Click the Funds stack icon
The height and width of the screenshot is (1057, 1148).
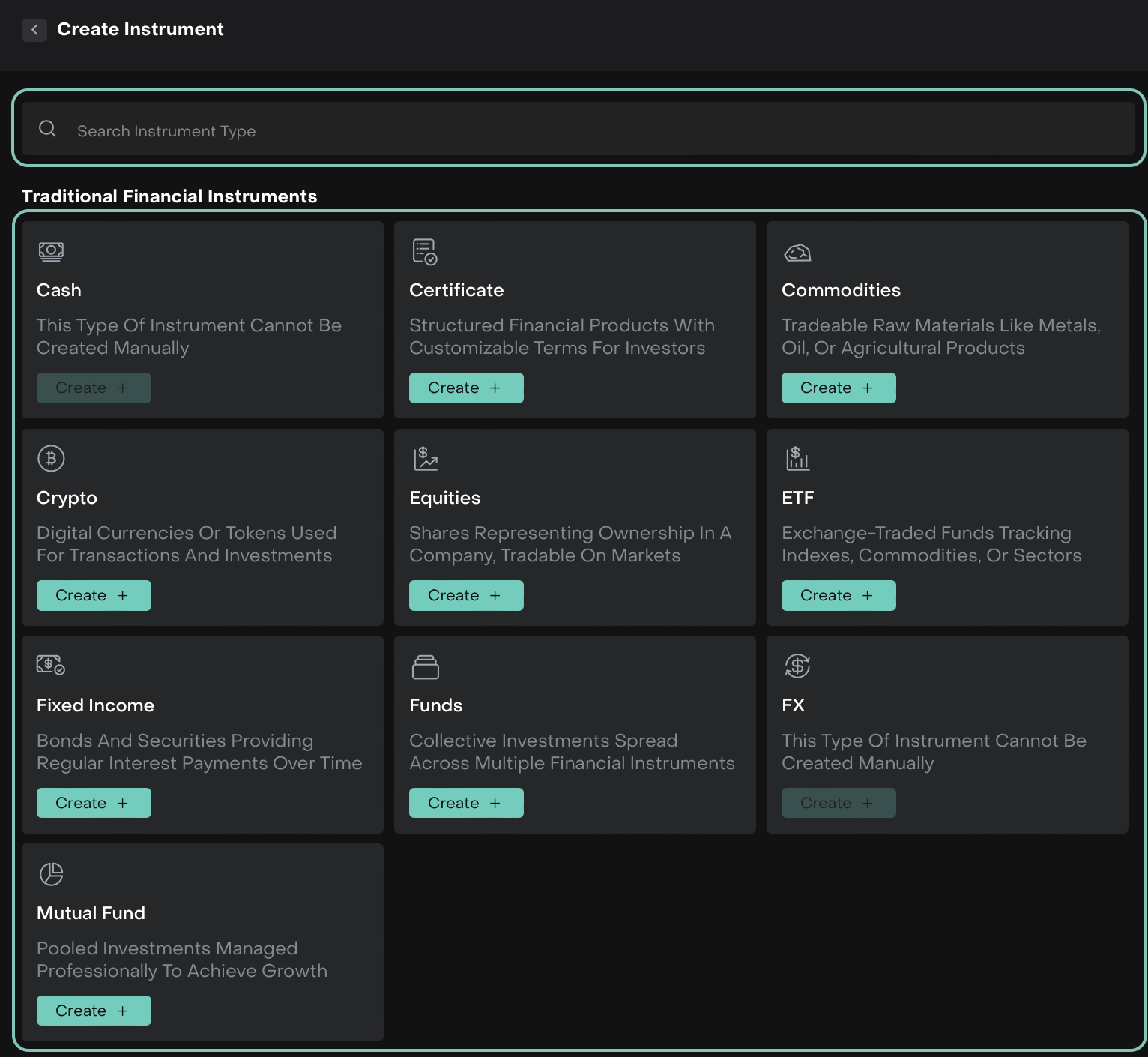coord(425,666)
